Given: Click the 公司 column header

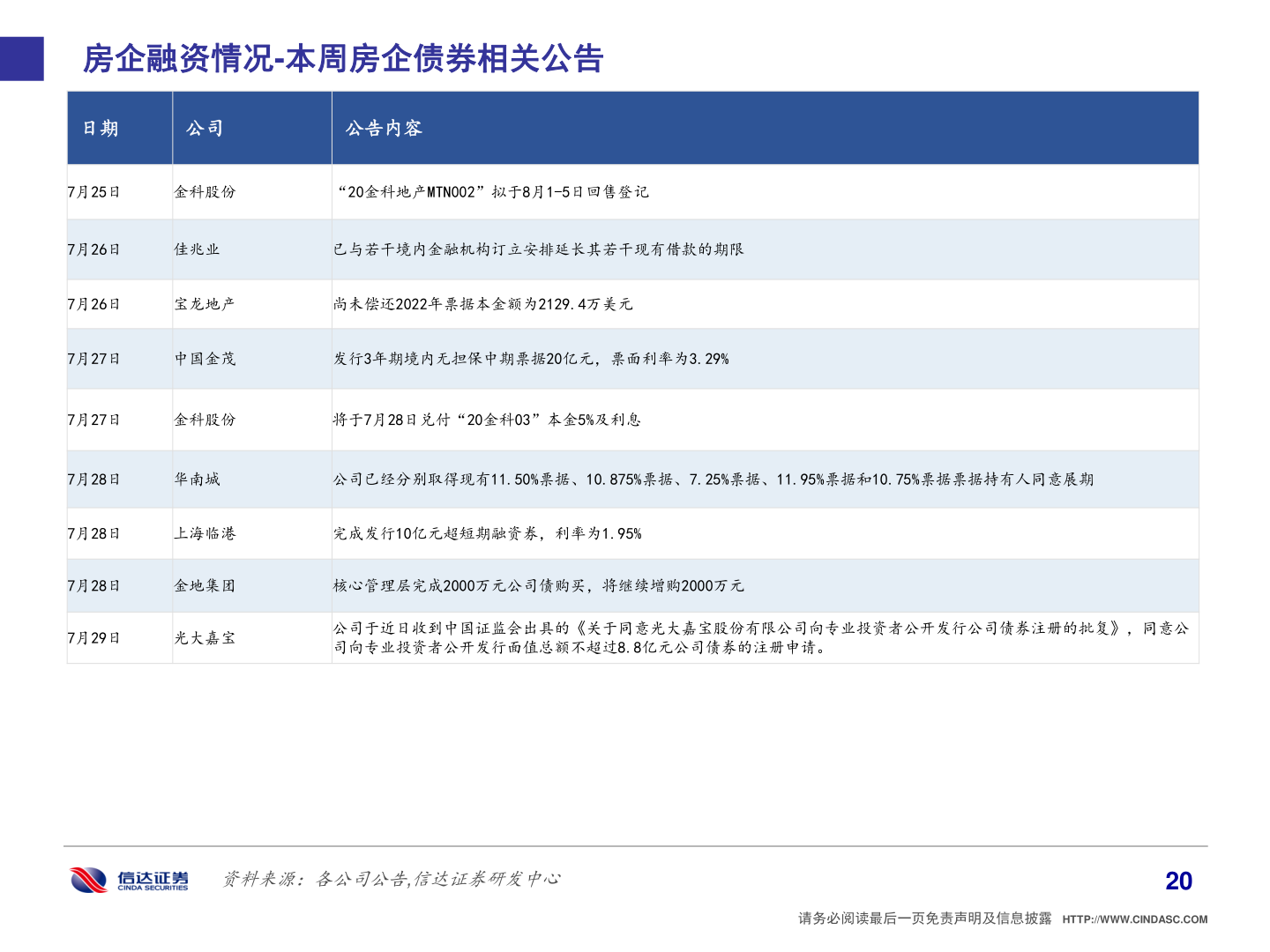Looking at the screenshot, I should [206, 128].
